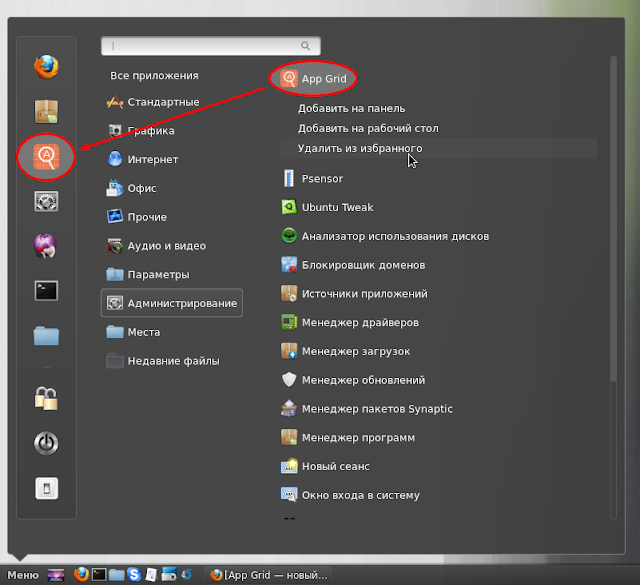Open the Files folder icon in favorites
This screenshot has height=585, width=640.
pos(46,336)
